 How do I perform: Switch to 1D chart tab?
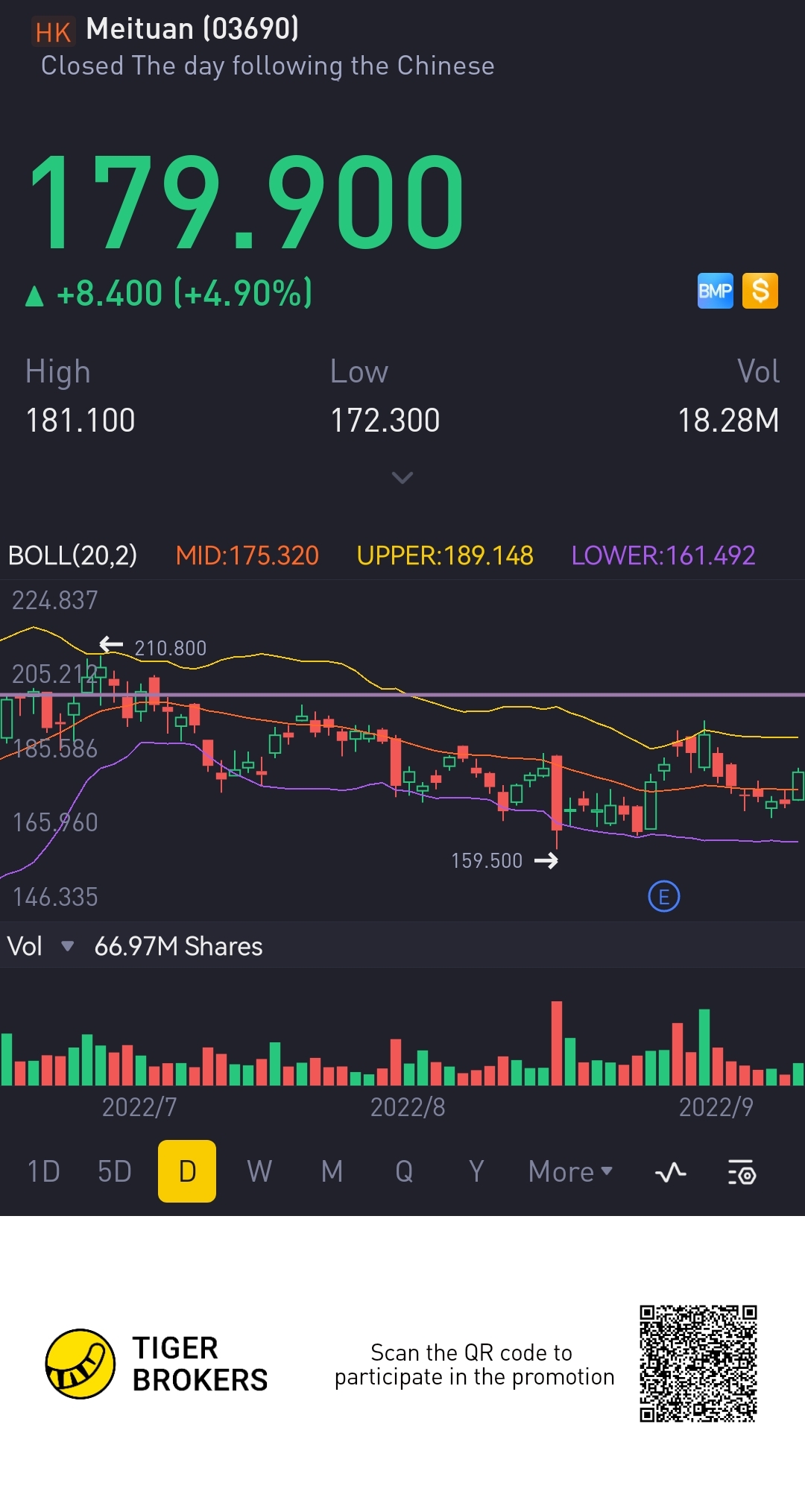tap(43, 1172)
